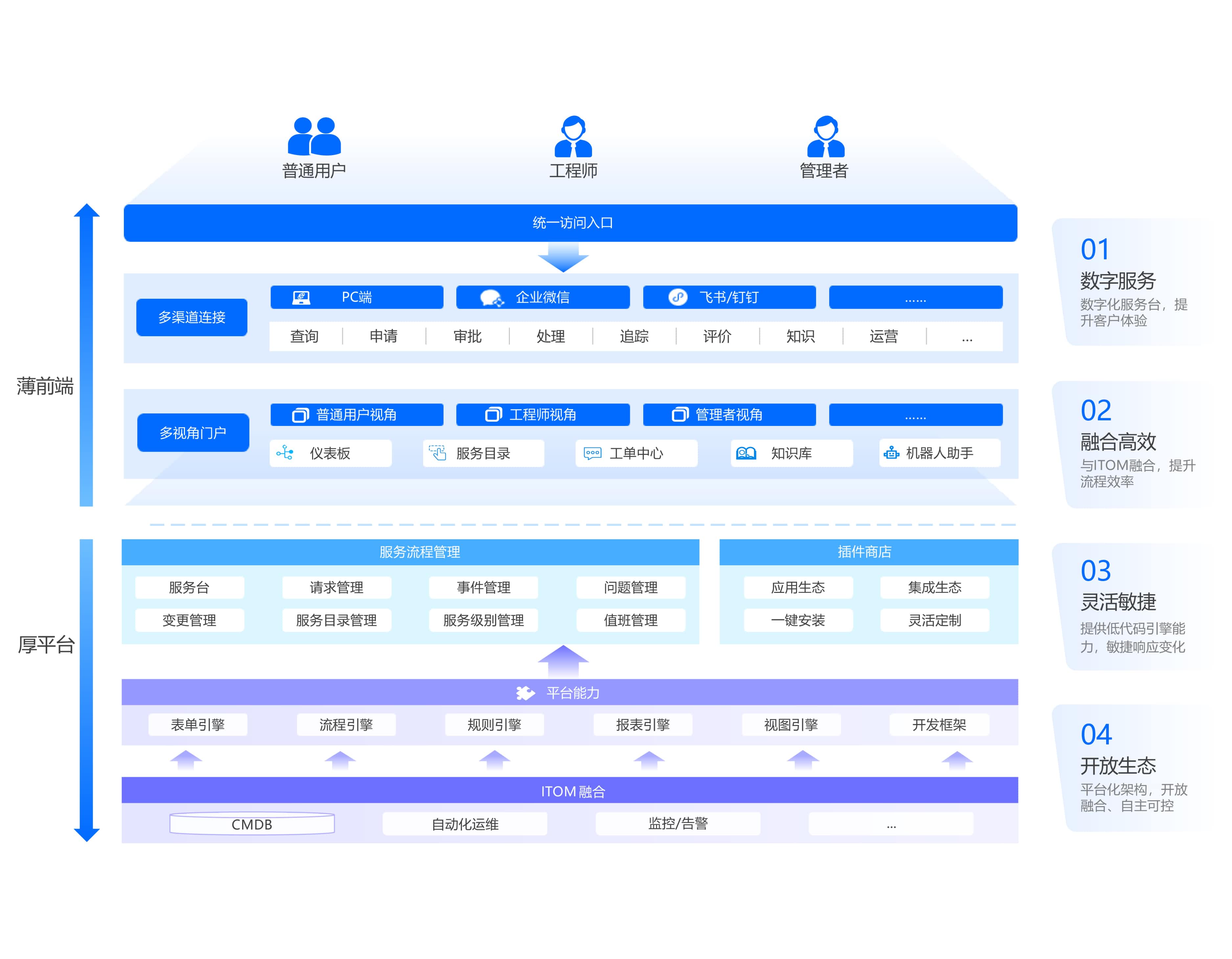Expand the 多视角门户 section
The image size is (1232, 959).
193,432
